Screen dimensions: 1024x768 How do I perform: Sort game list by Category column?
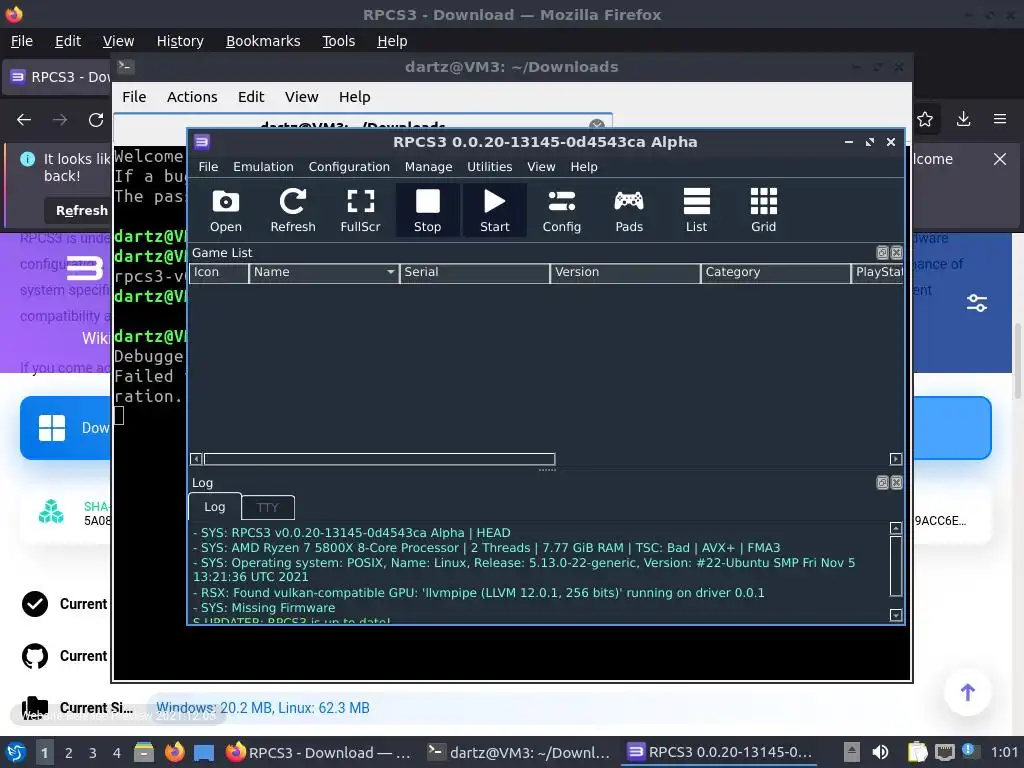click(x=776, y=272)
